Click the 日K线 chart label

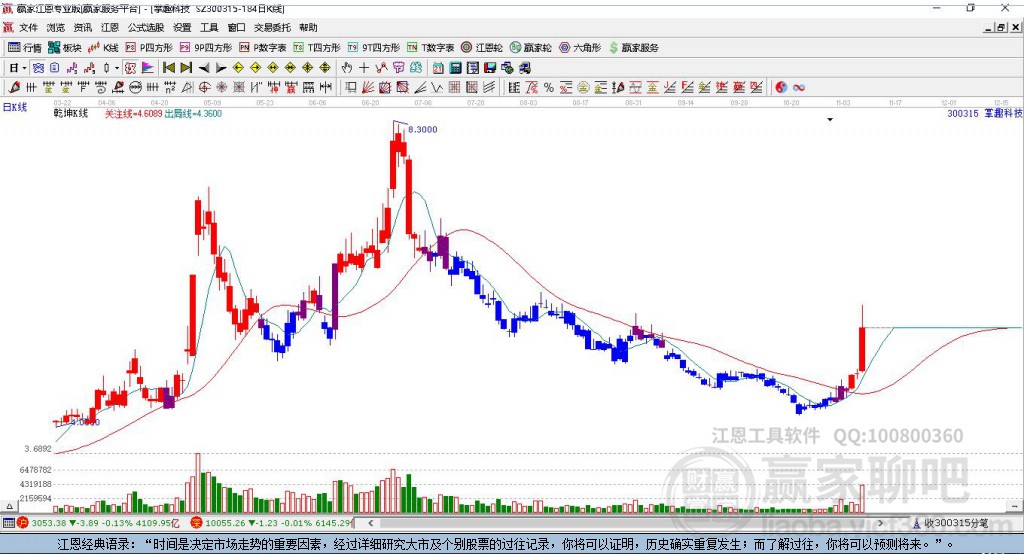(14, 107)
